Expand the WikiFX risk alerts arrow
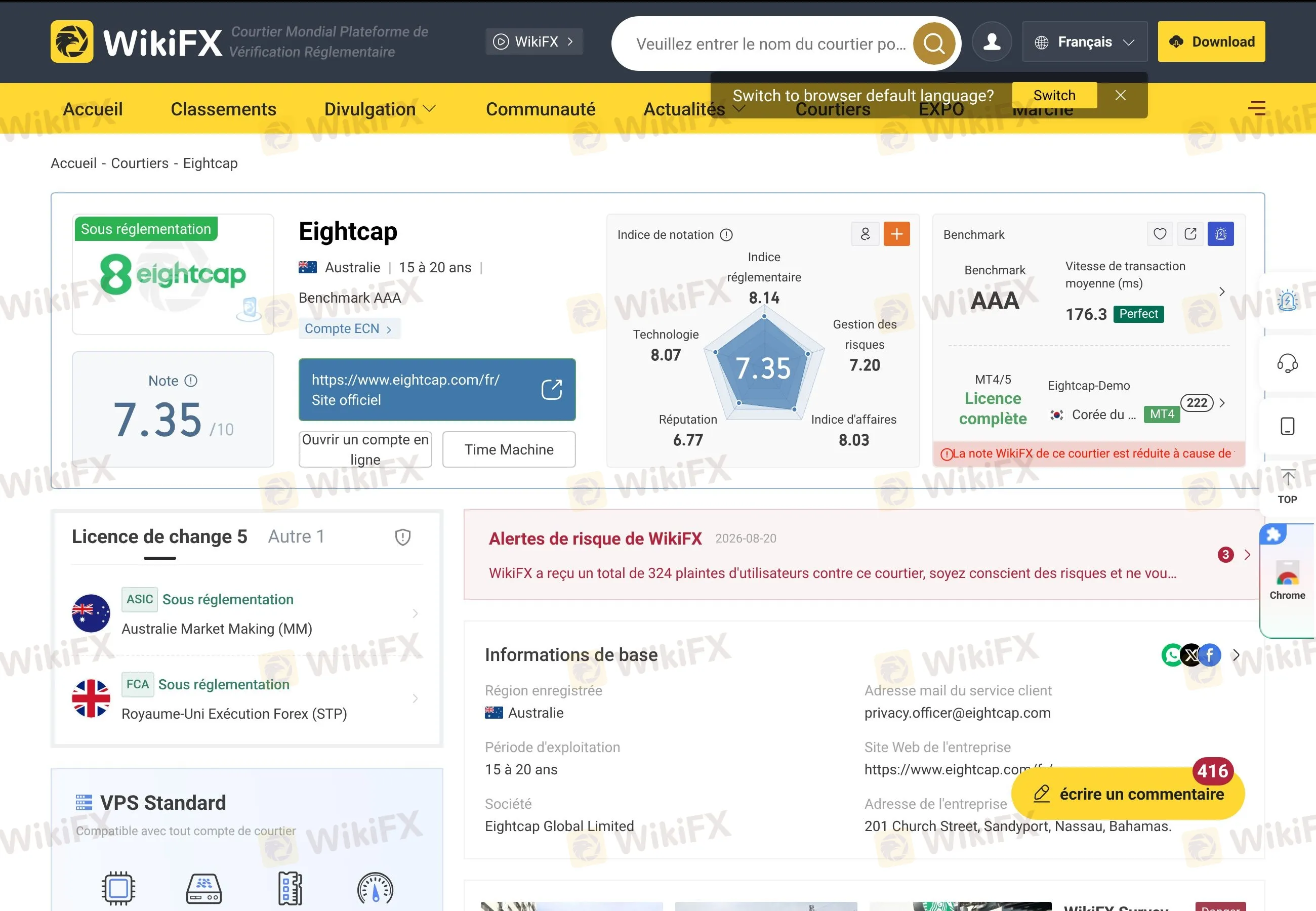1316x911 pixels. 1247,555
